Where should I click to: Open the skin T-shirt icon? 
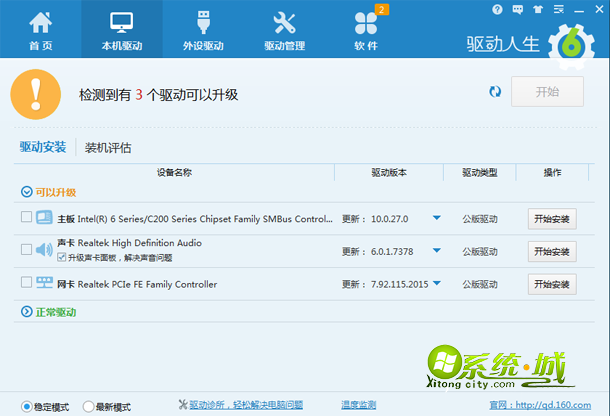pos(538,9)
